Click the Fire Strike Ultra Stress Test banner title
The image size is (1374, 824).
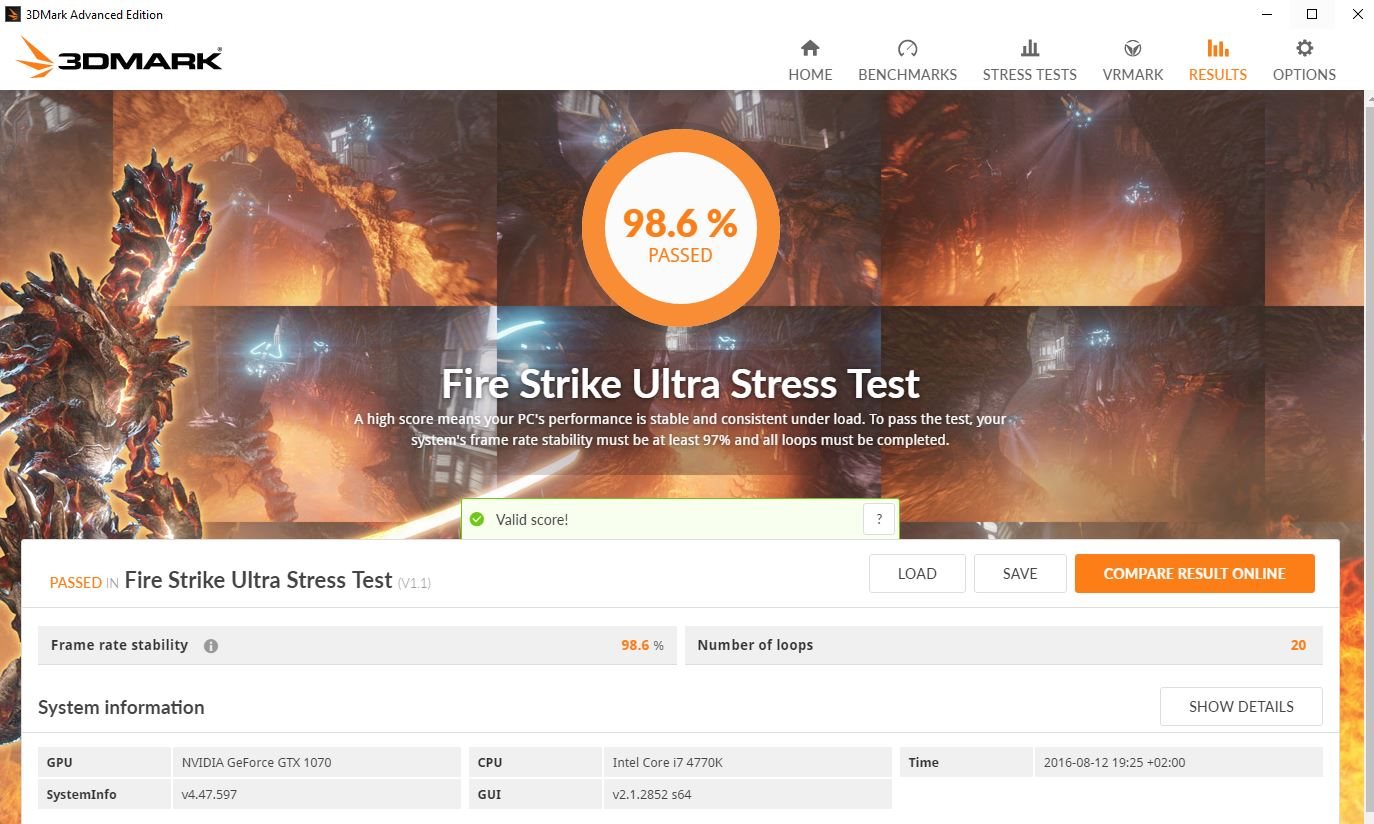click(x=680, y=384)
